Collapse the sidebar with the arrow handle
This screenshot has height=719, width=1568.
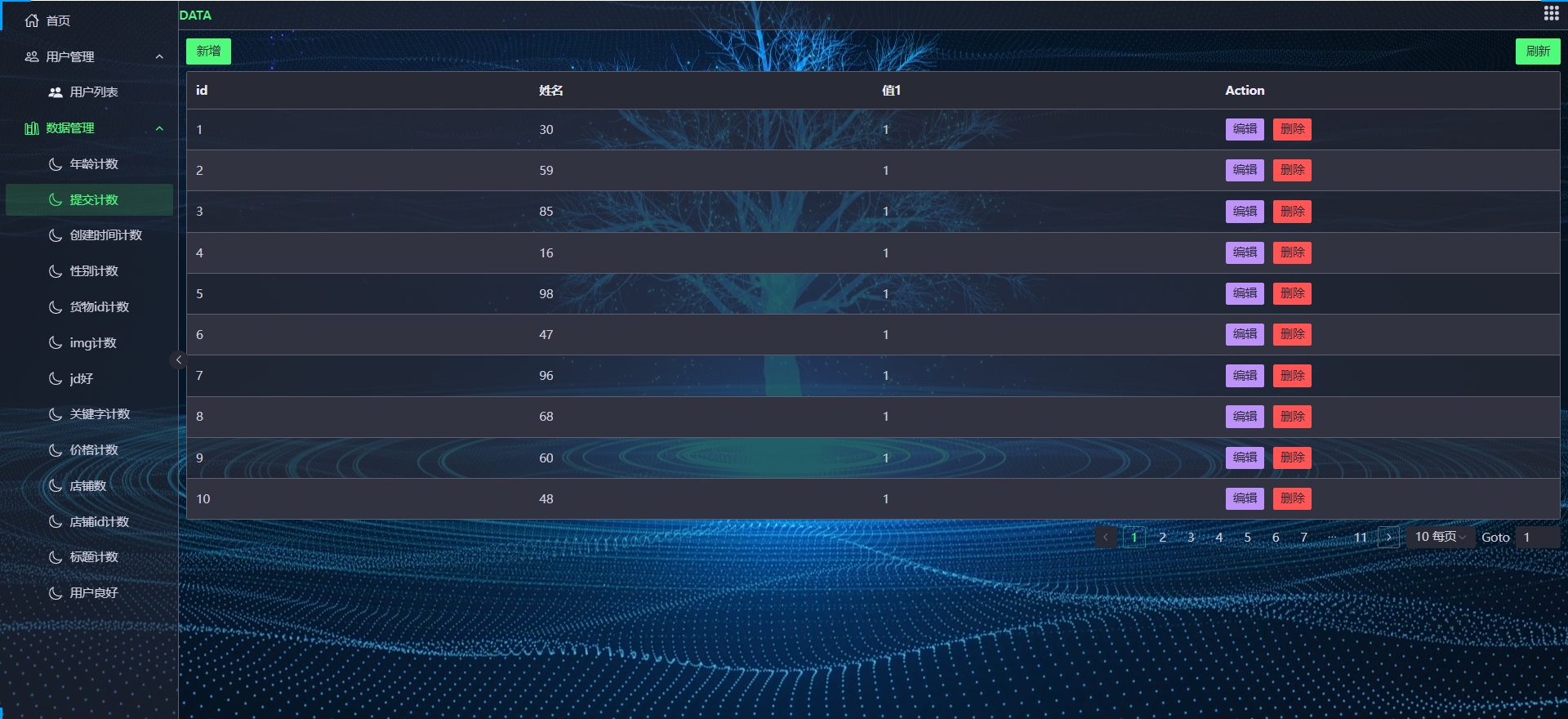pyautogui.click(x=178, y=359)
